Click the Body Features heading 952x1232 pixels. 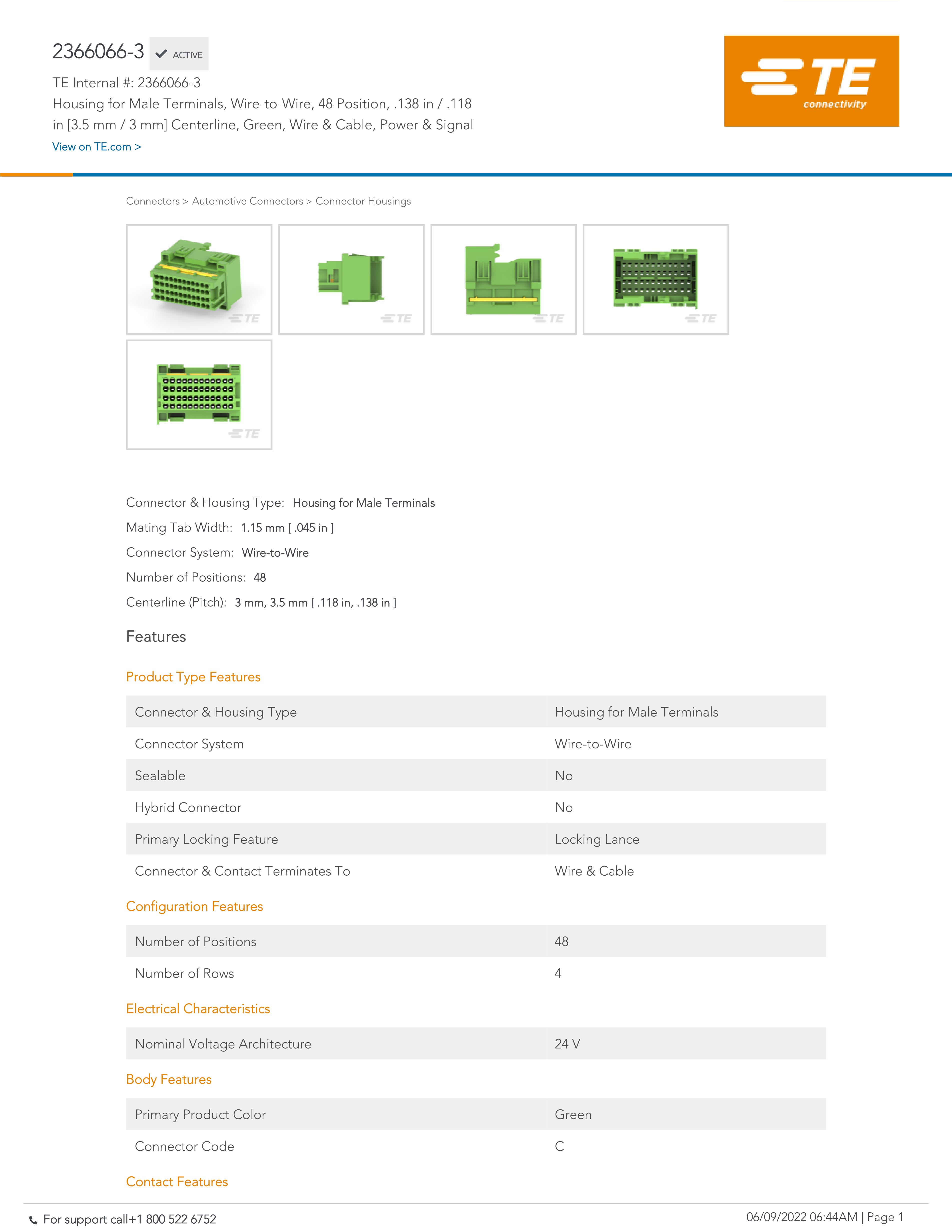click(169, 1079)
